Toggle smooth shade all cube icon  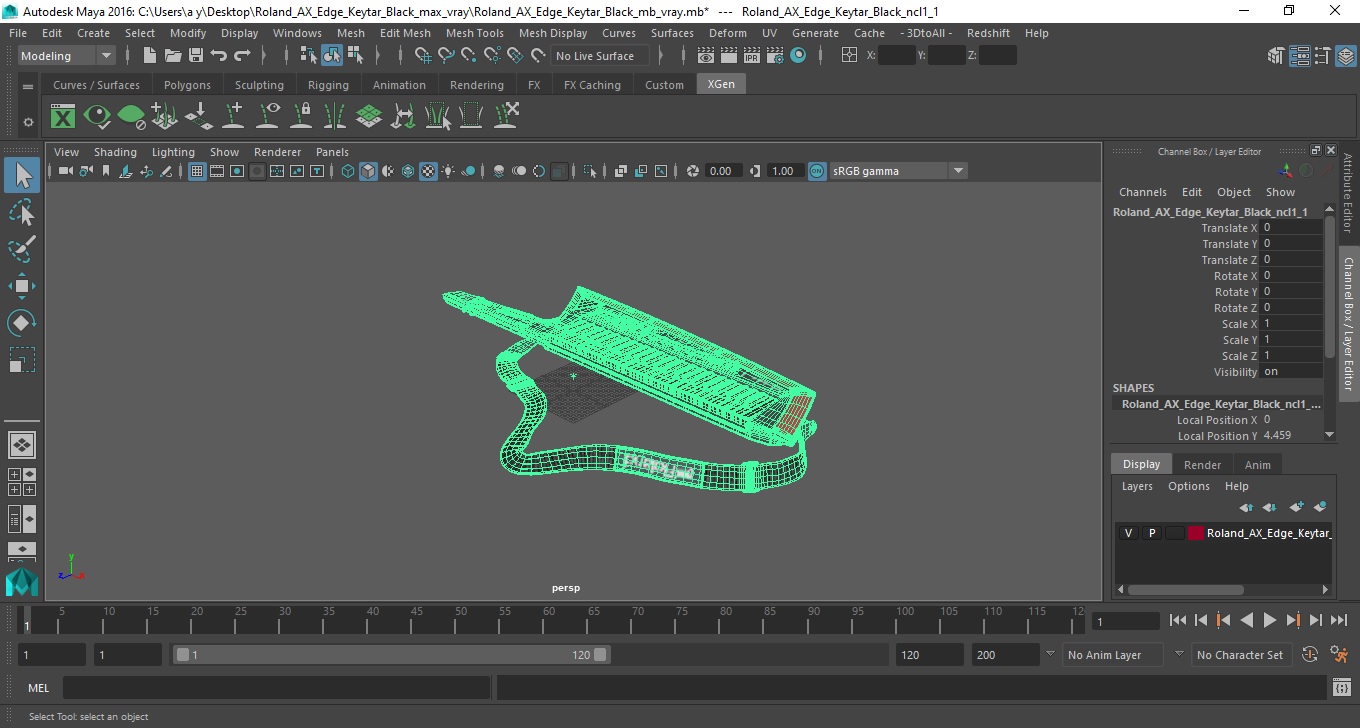pos(368,171)
